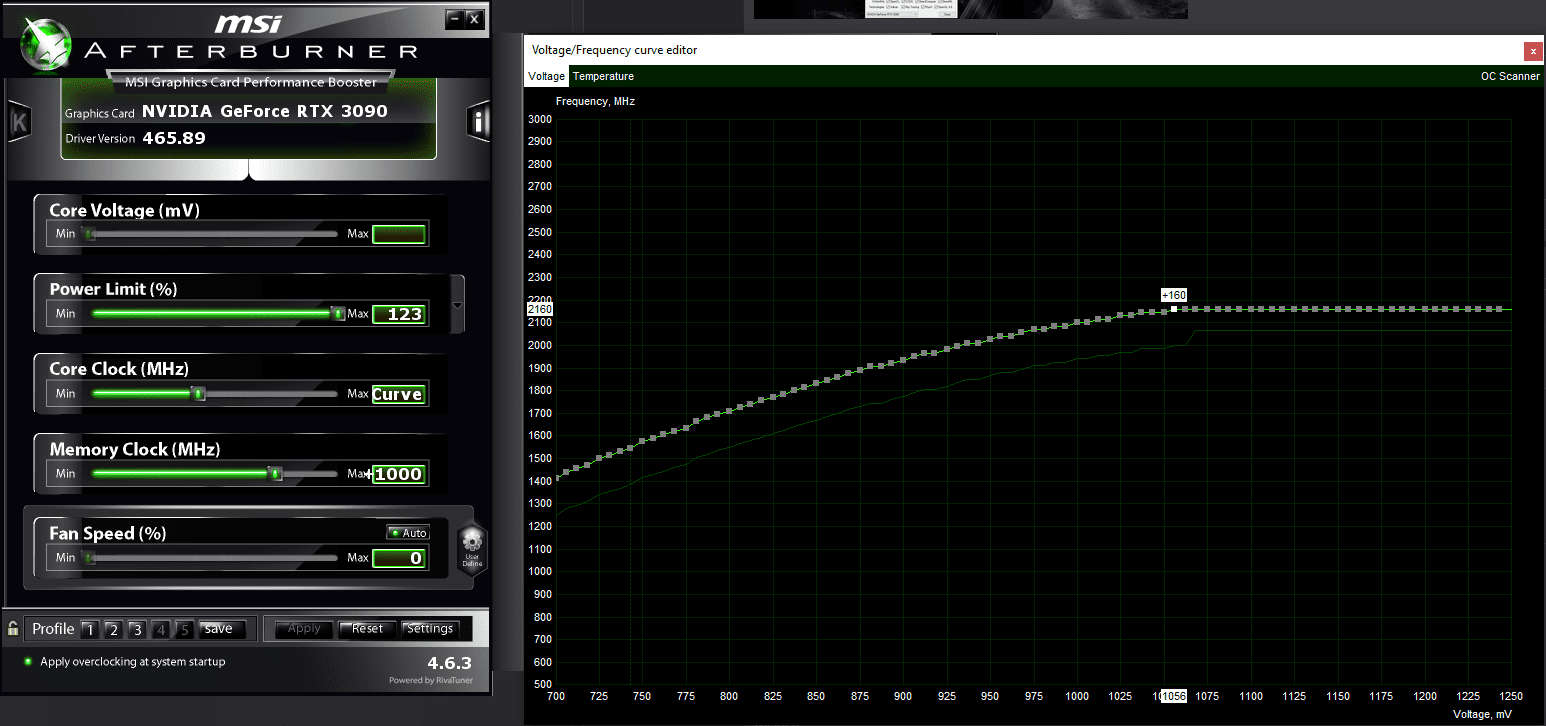Click the NVIDIA GeForce RTX 3090 card name
Screen dimensions: 1546x726
click(x=265, y=112)
